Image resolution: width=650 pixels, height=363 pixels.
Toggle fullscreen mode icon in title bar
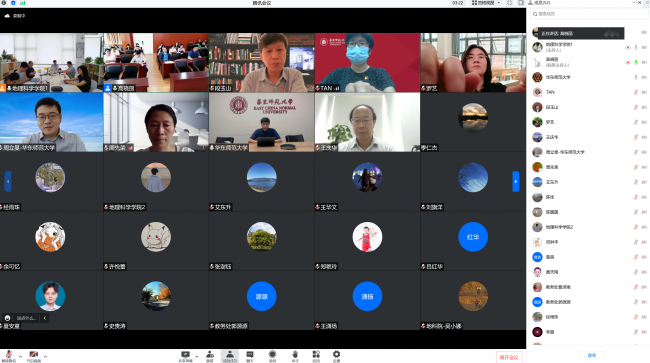[x=509, y=3]
